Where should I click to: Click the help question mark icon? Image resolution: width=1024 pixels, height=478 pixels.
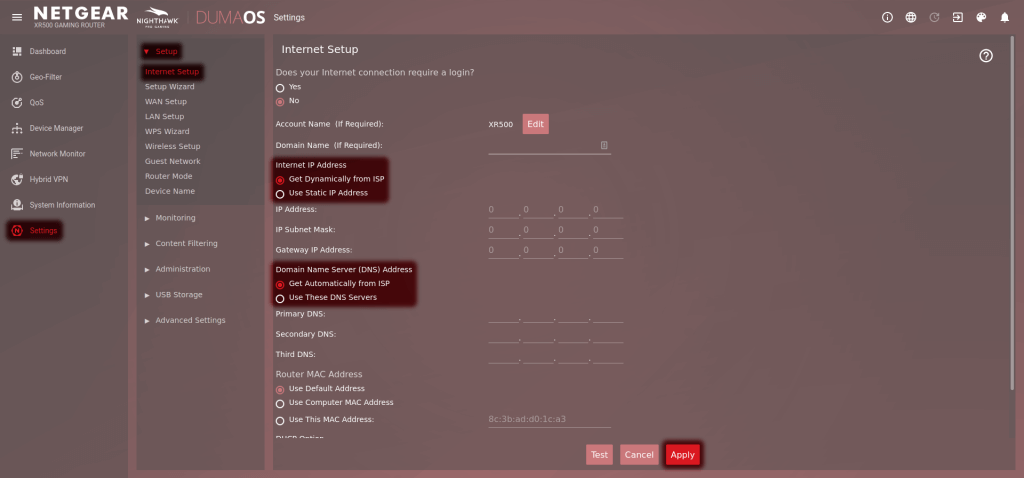click(x=986, y=56)
